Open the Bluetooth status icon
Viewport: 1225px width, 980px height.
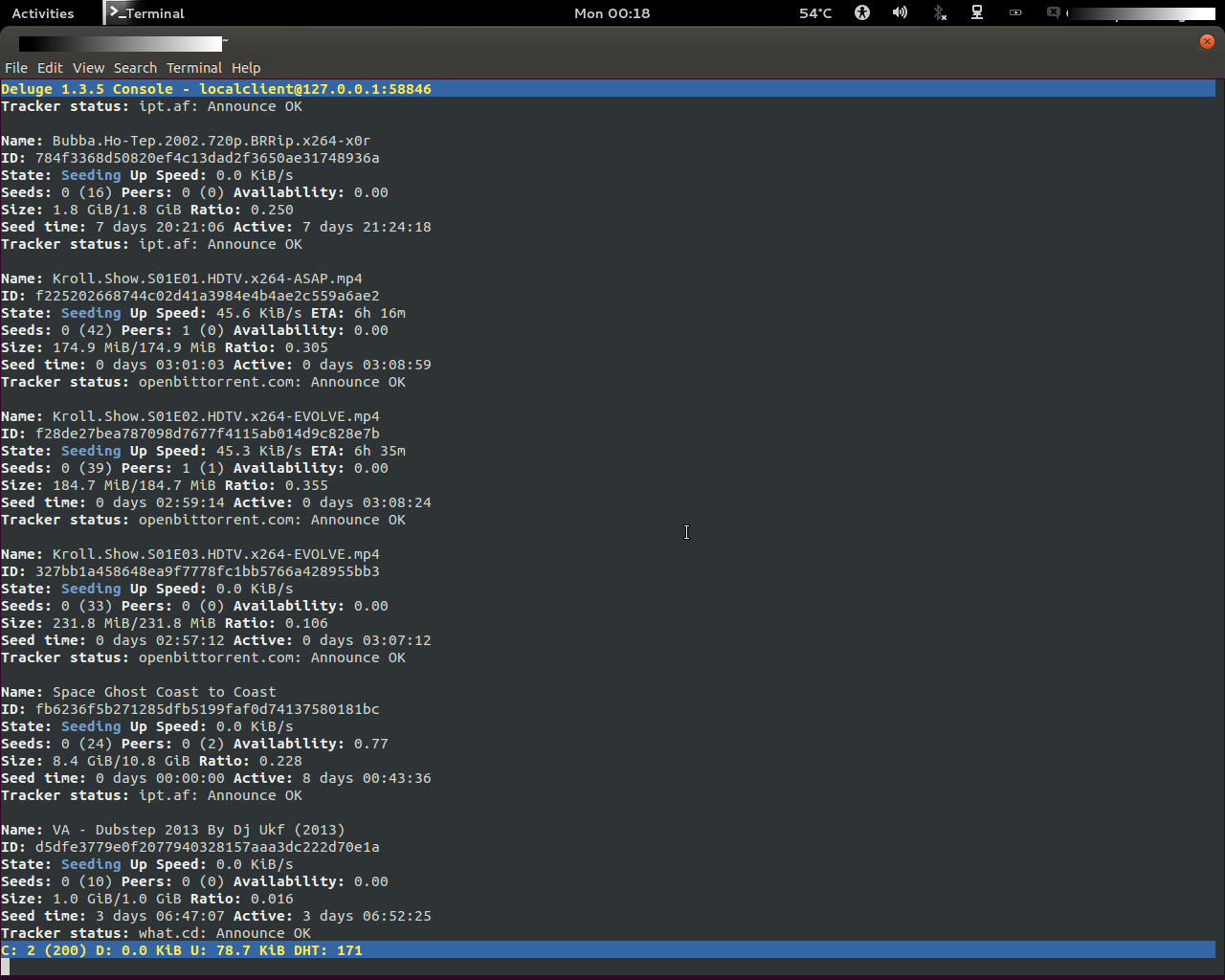(x=939, y=12)
